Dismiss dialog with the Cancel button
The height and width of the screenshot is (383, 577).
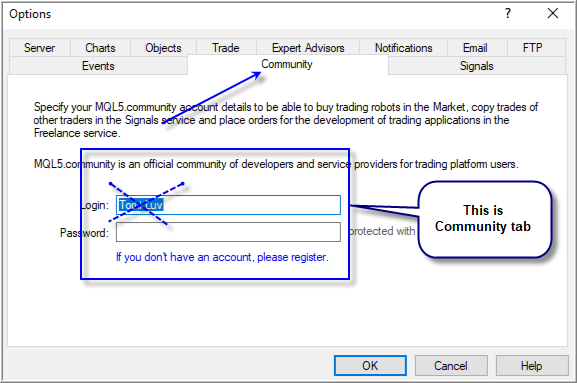tap(451, 365)
